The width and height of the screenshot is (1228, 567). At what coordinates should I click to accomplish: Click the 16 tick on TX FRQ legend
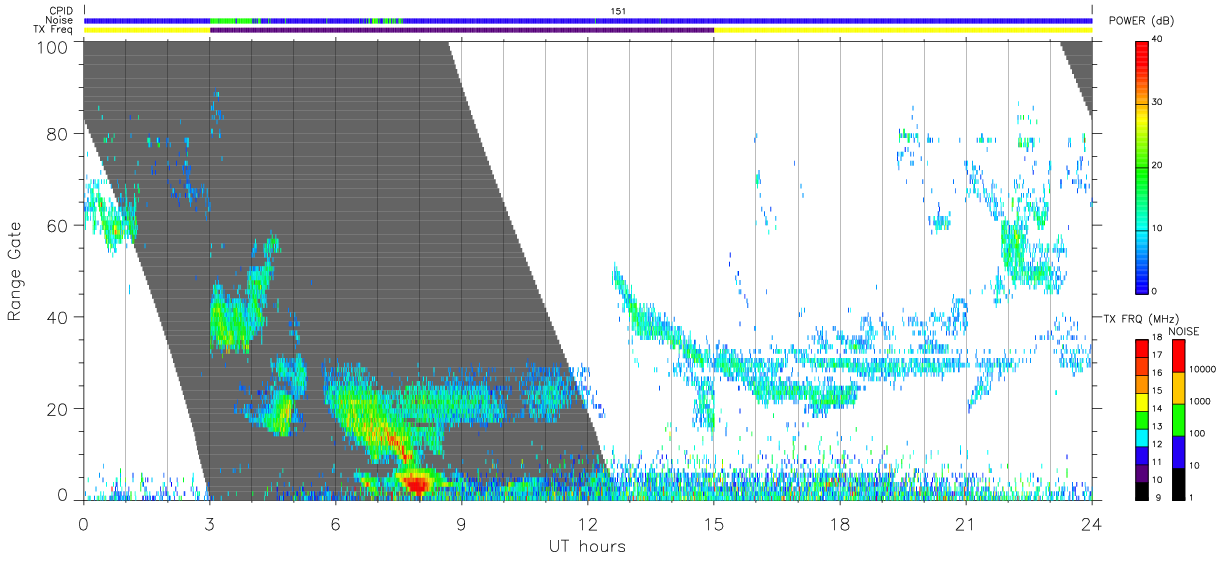[1157, 372]
